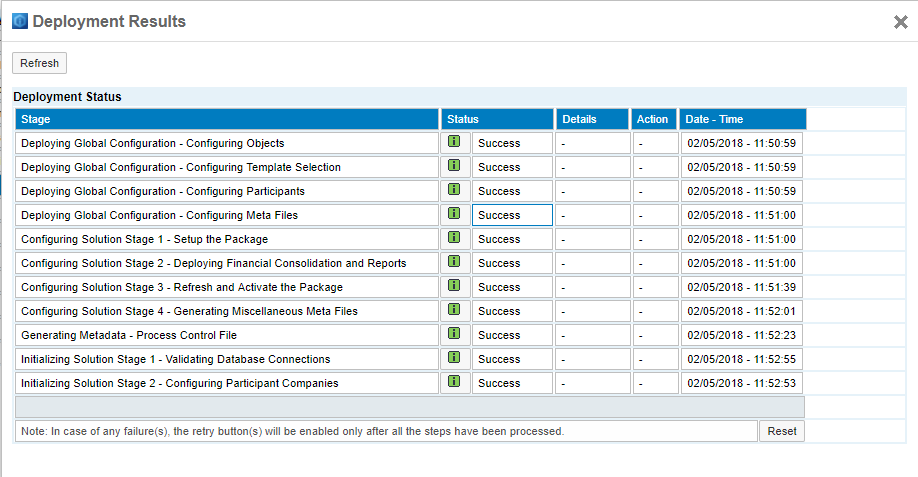This screenshot has width=918, height=477.
Task: Click status icon for Configuring Objects row
Action: [454, 142]
